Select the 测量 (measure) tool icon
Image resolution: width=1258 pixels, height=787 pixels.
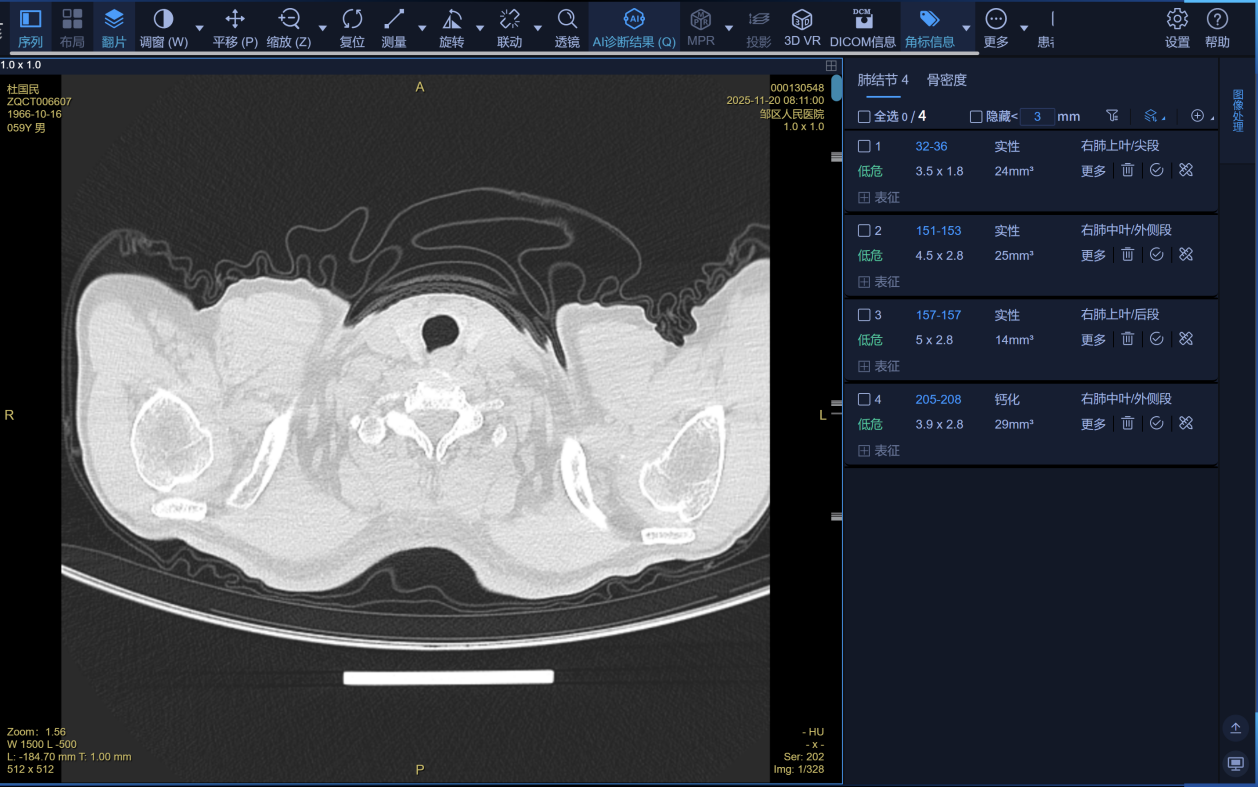click(394, 19)
